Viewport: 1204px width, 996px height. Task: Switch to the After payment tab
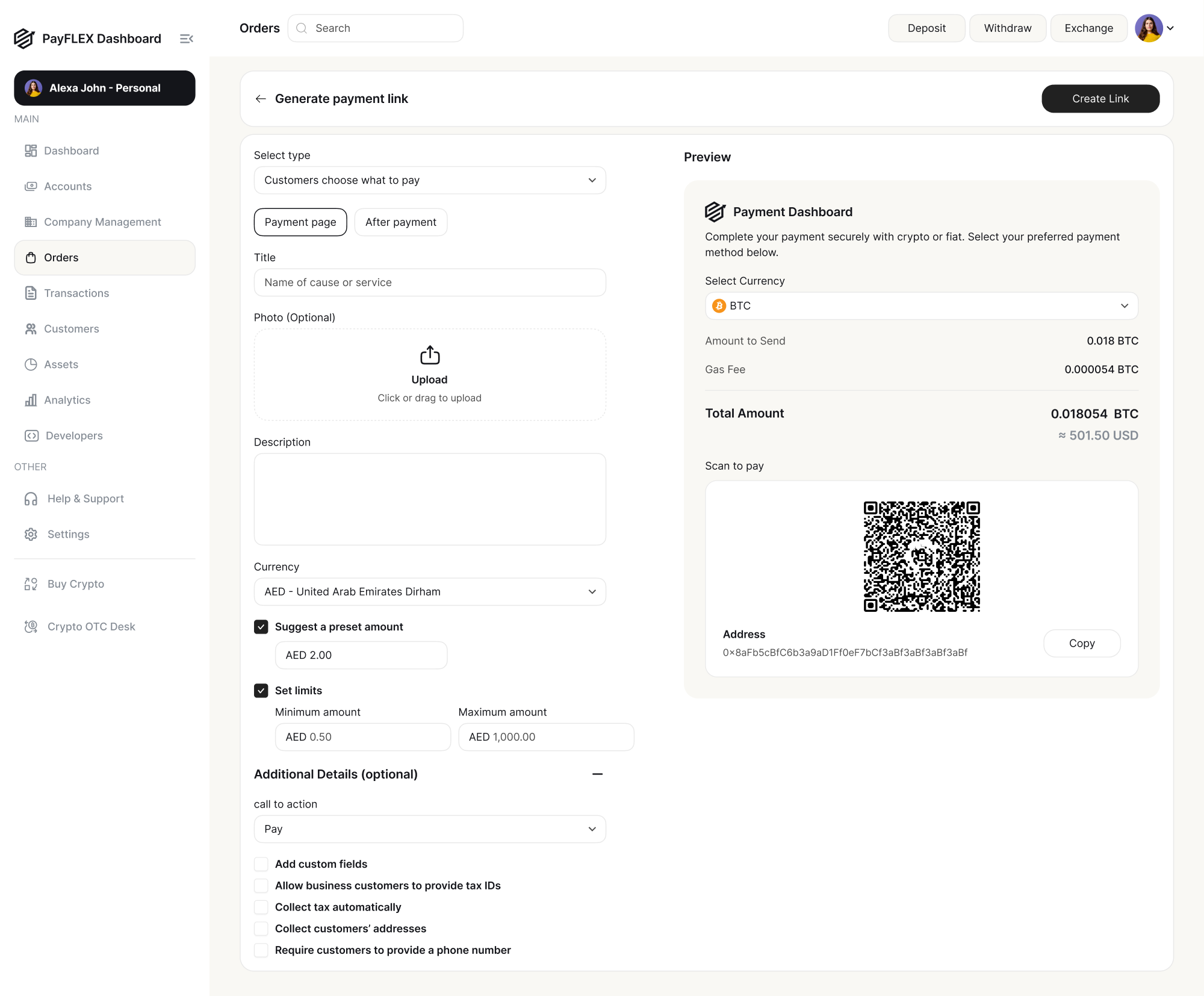pos(400,222)
